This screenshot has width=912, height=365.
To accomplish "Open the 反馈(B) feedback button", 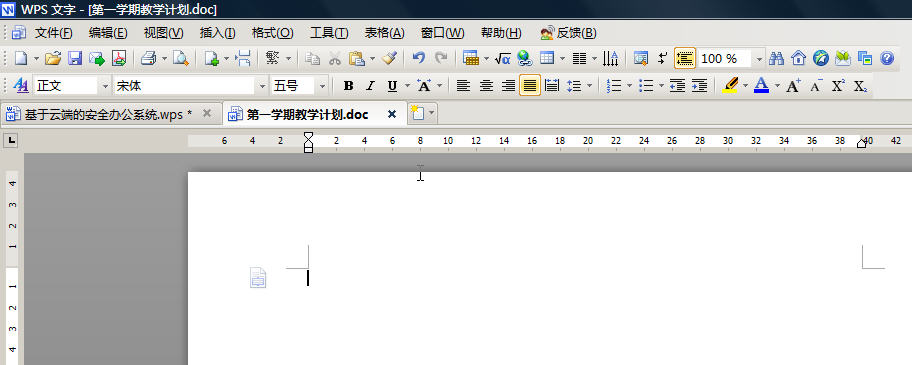I will click(x=568, y=33).
